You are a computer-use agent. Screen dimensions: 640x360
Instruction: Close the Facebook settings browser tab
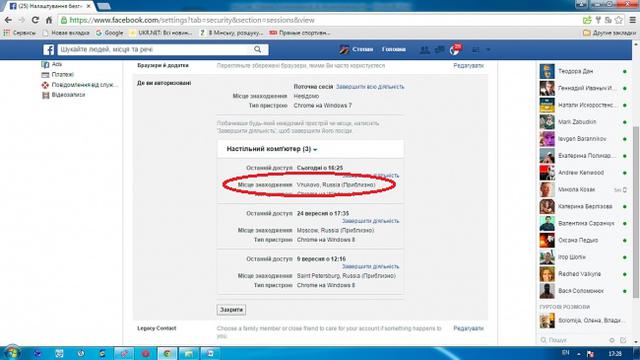(x=89, y=7)
